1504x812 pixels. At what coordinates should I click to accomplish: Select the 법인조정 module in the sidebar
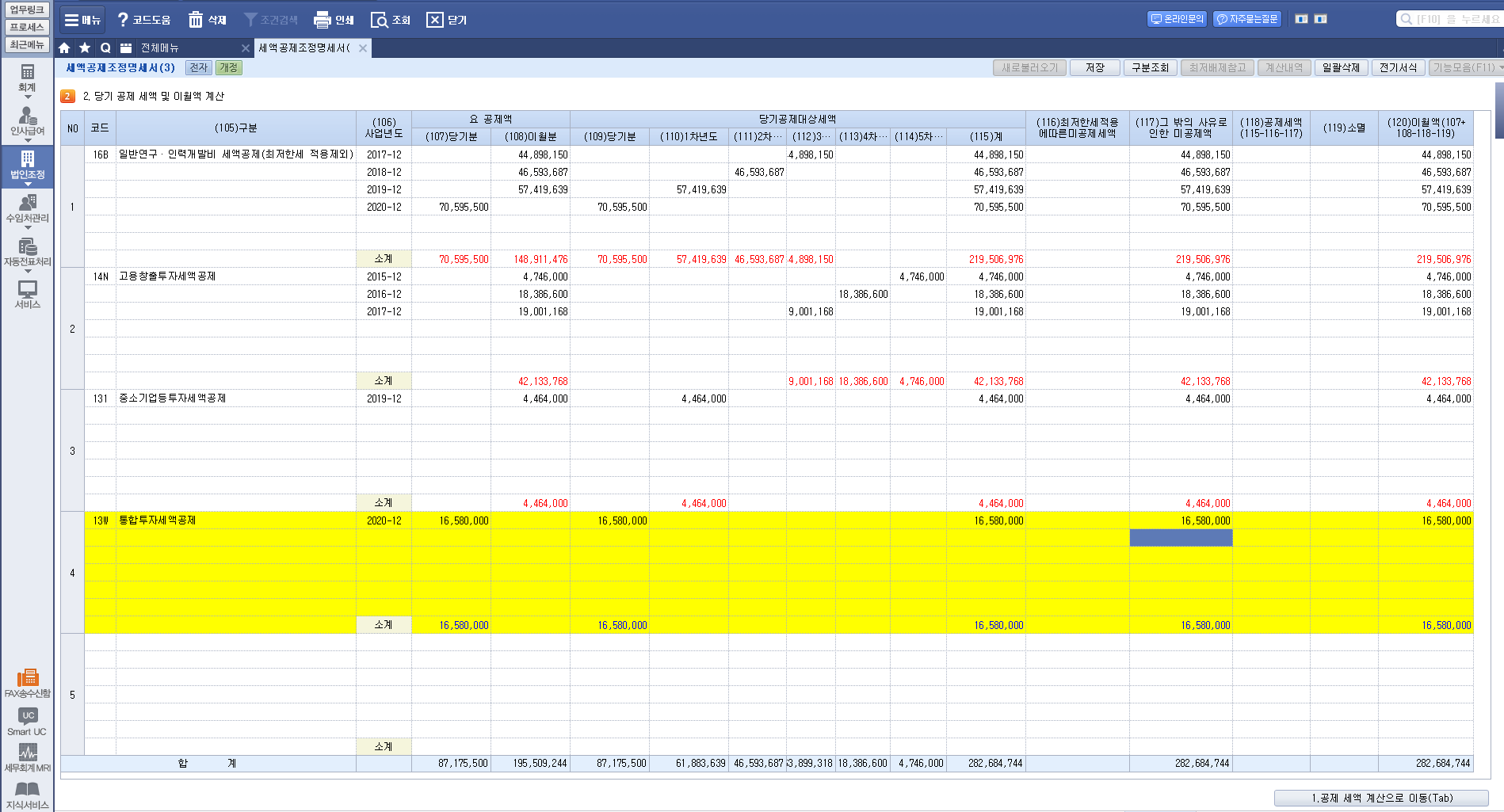[27, 166]
